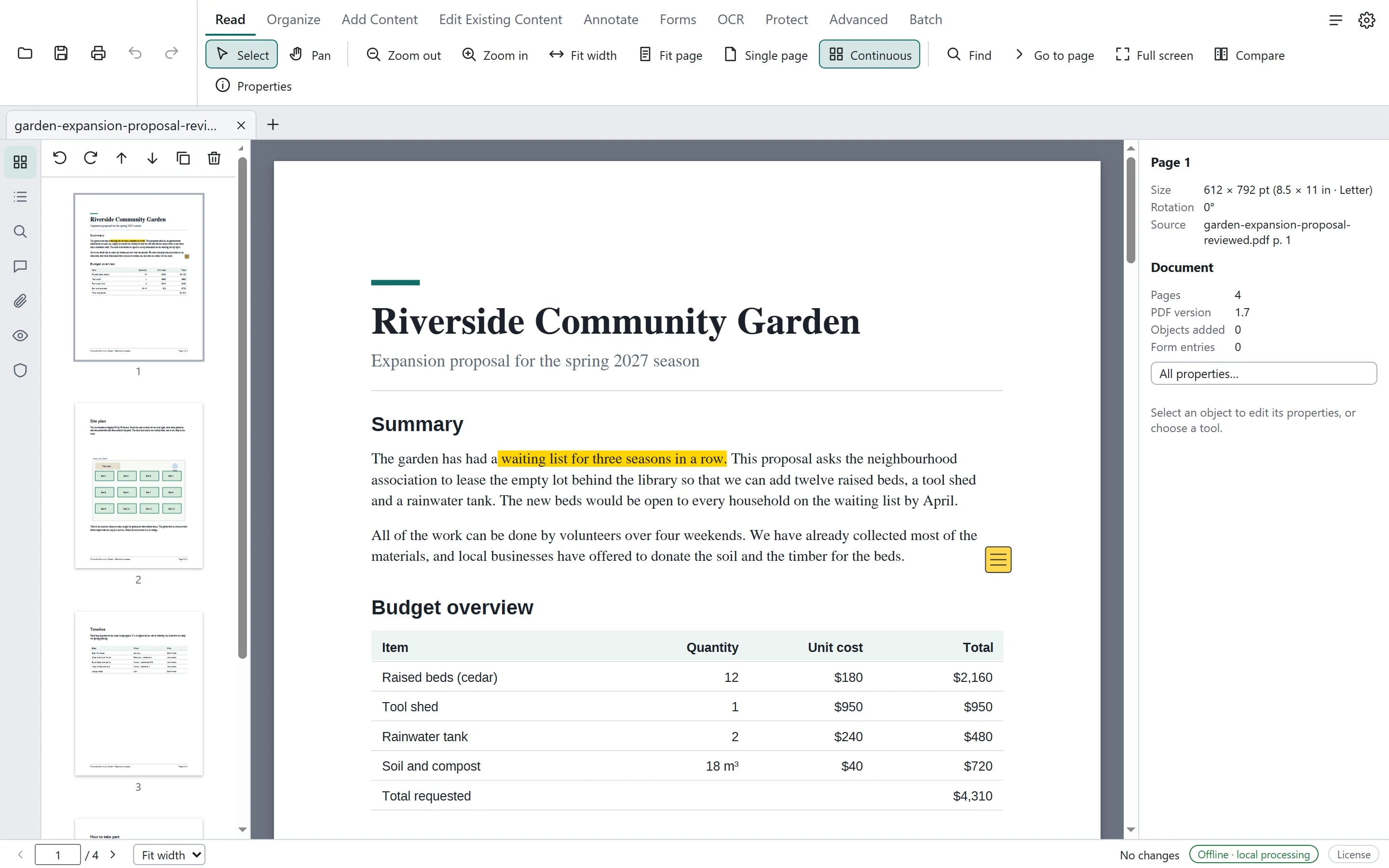The image size is (1389, 868).
Task: Open the Annotate tab
Action: pos(611,19)
